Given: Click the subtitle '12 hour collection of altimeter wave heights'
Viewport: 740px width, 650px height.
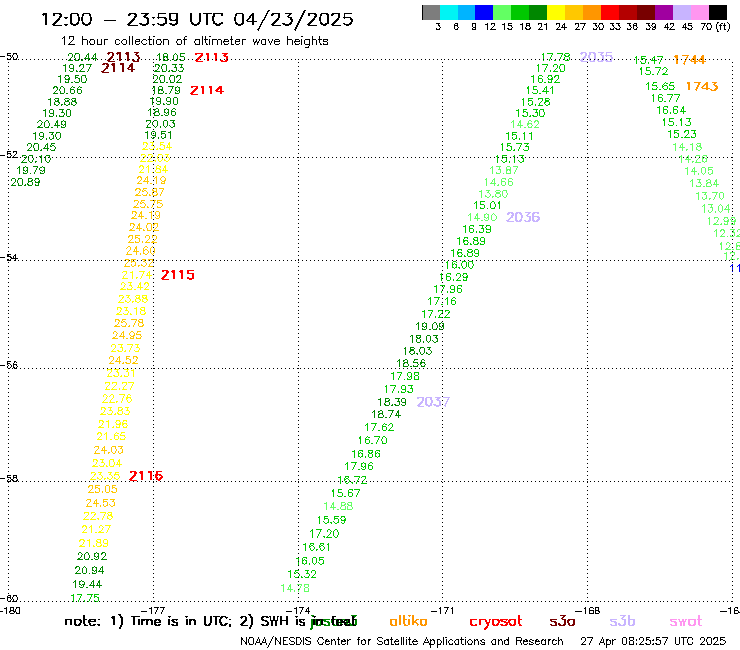Looking at the screenshot, I should pos(194,41).
